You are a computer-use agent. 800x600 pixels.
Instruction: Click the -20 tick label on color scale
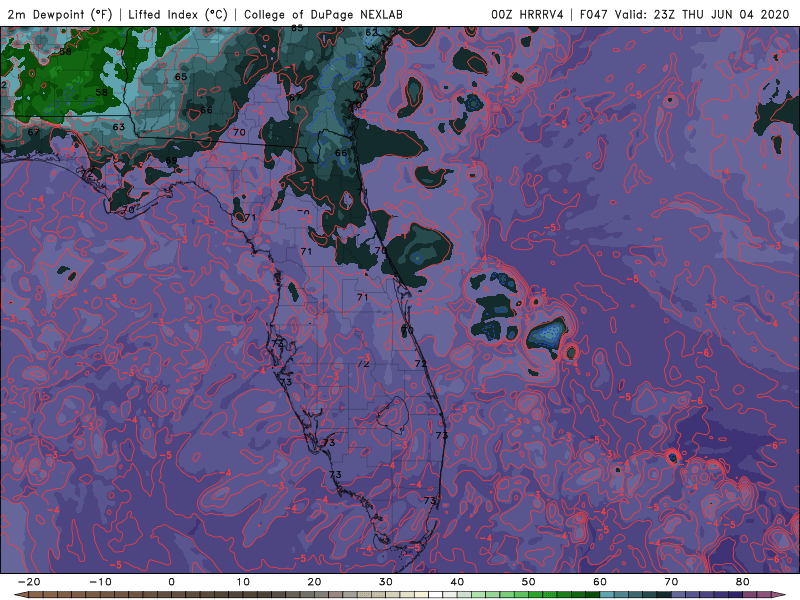(x=28, y=582)
